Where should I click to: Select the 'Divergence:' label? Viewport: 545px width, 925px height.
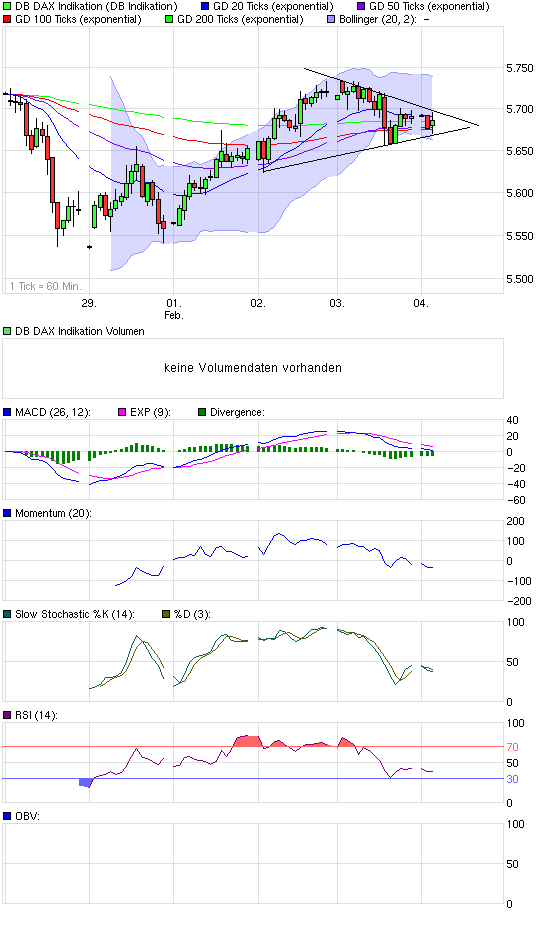[x=237, y=412]
